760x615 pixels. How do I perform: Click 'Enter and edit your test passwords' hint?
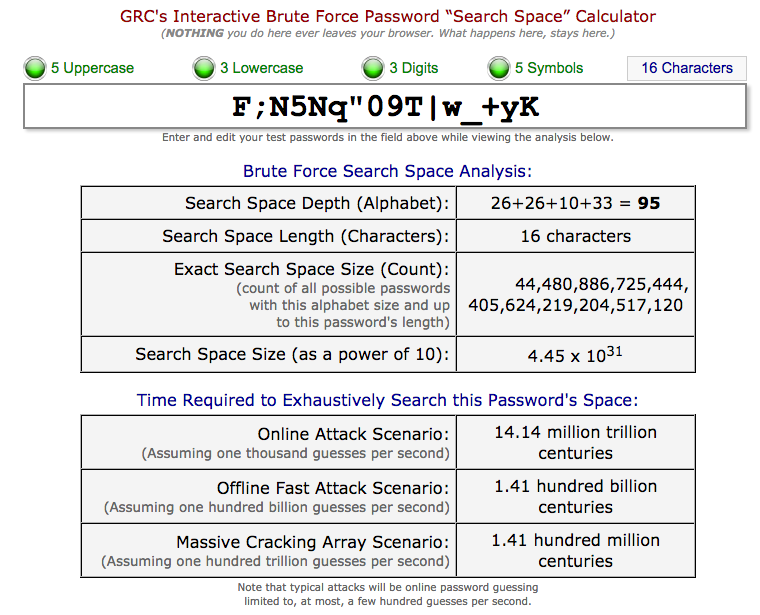[388, 137]
